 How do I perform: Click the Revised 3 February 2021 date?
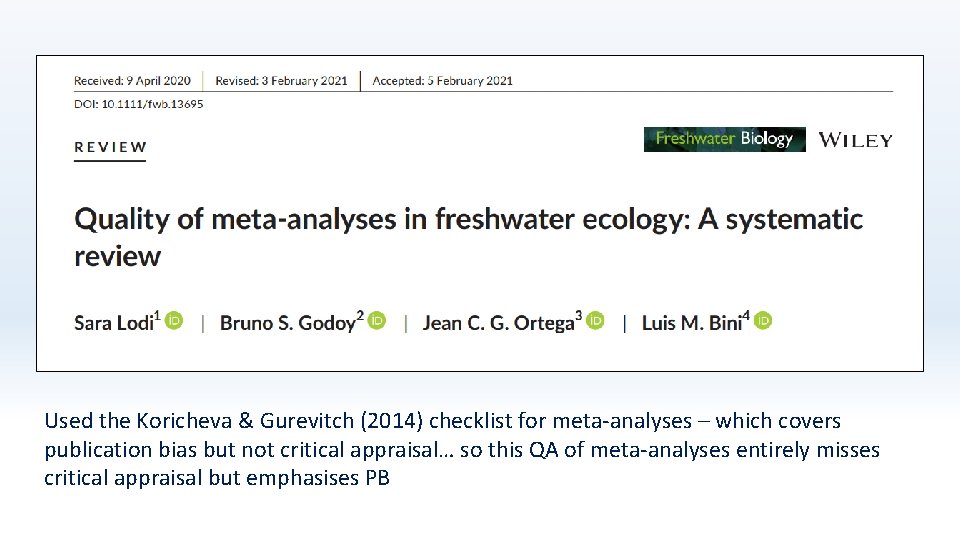click(x=283, y=80)
